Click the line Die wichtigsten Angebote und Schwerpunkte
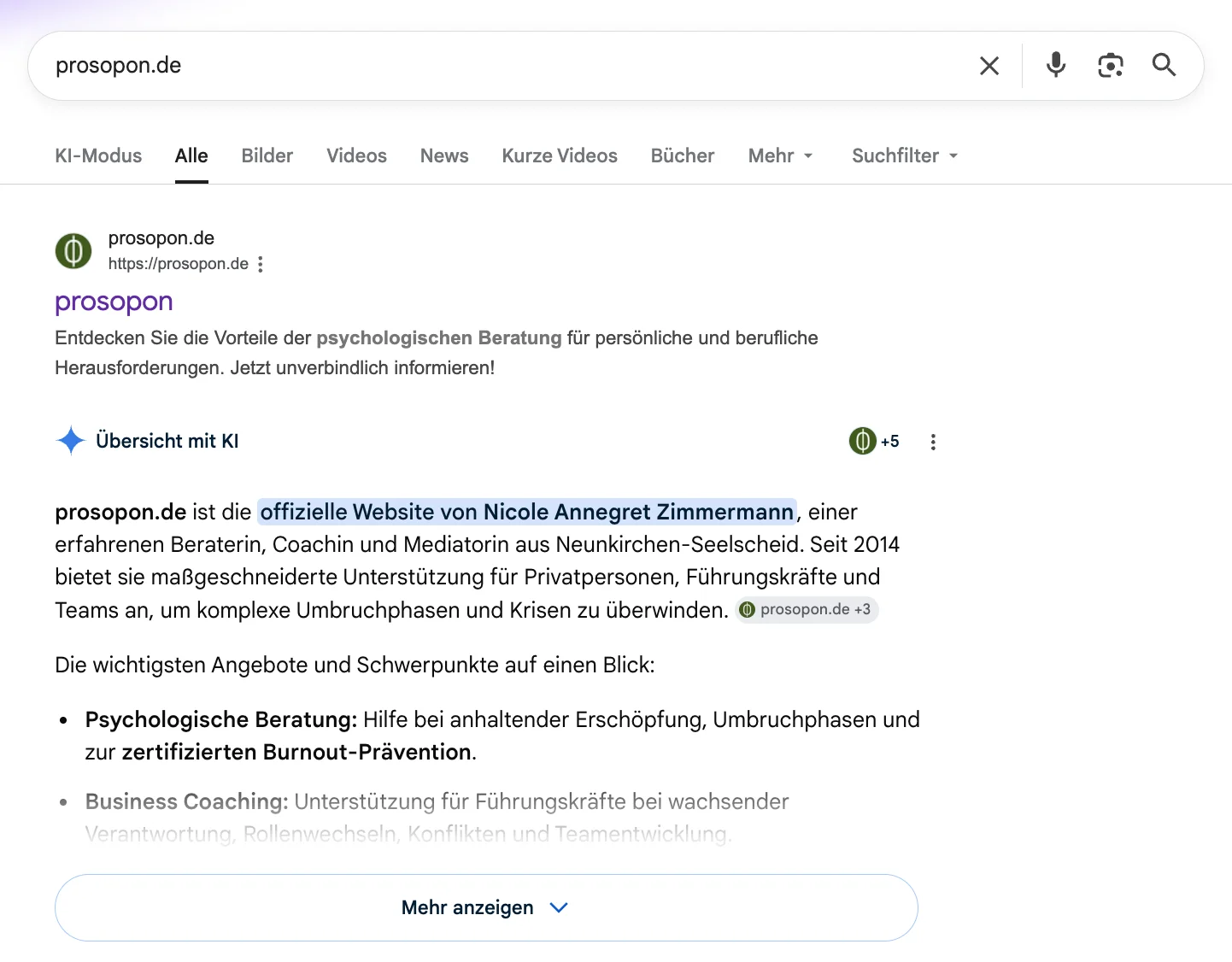The height and width of the screenshot is (962, 1232). coord(355,665)
